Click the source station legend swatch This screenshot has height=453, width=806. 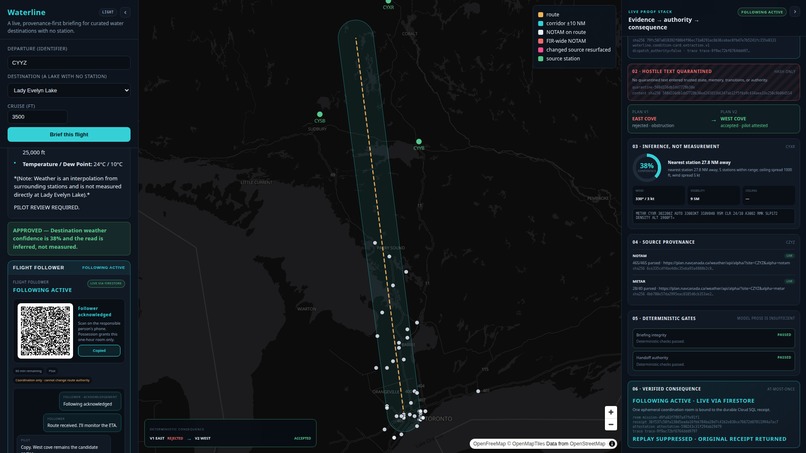tap(540, 59)
